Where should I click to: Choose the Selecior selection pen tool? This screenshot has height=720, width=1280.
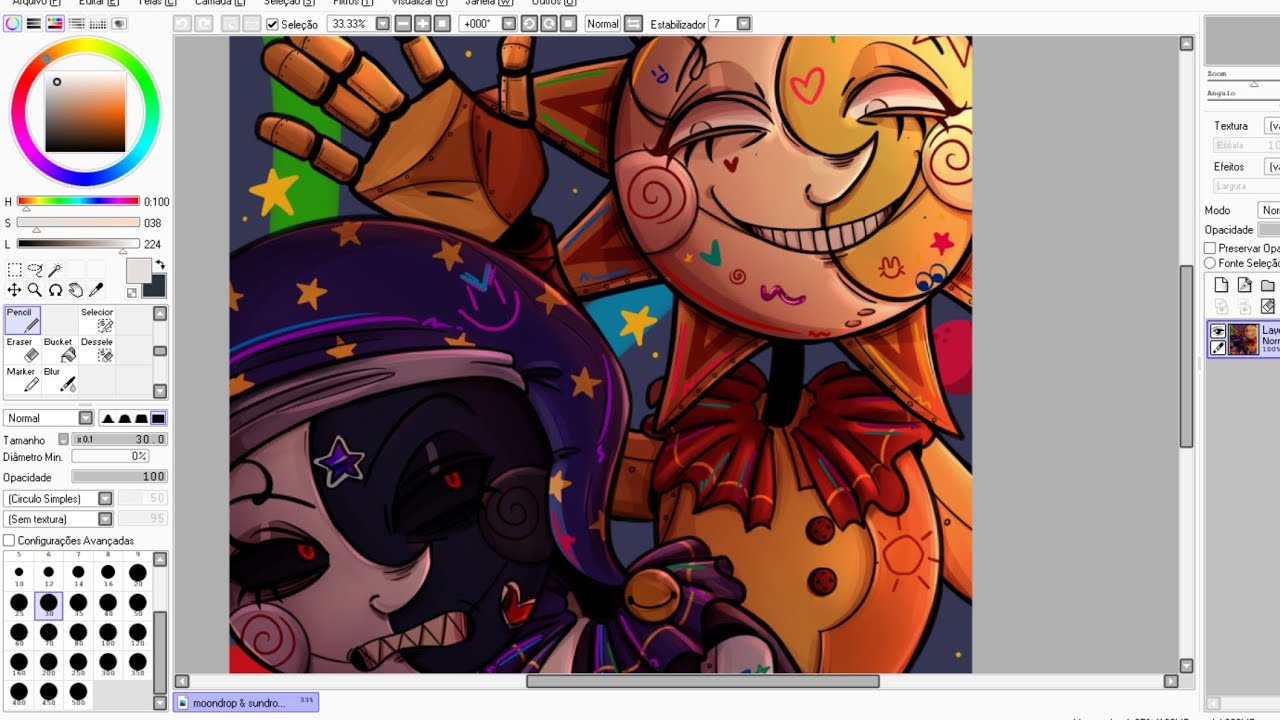point(97,320)
